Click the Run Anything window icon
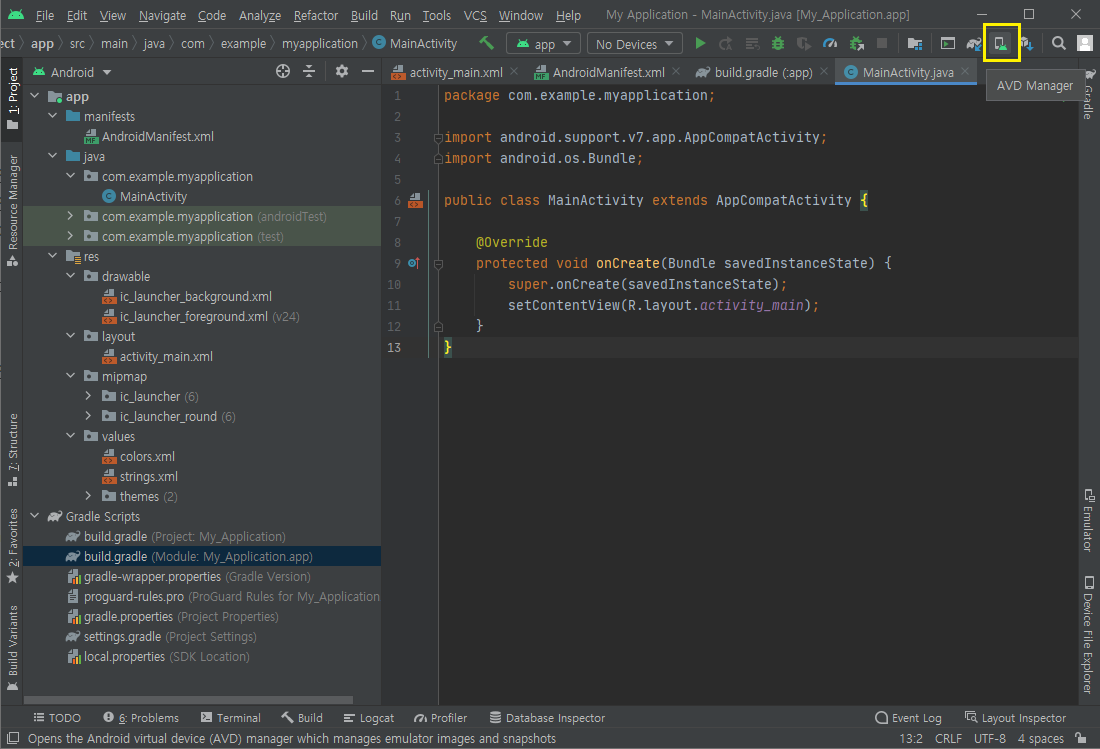The image size is (1100, 749). click(948, 43)
